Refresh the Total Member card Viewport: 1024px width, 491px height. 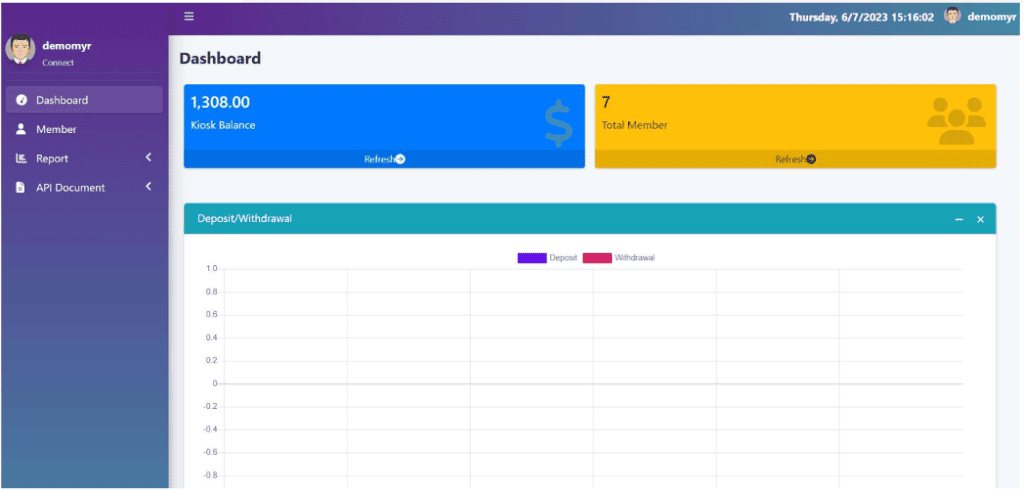pyautogui.click(x=795, y=159)
